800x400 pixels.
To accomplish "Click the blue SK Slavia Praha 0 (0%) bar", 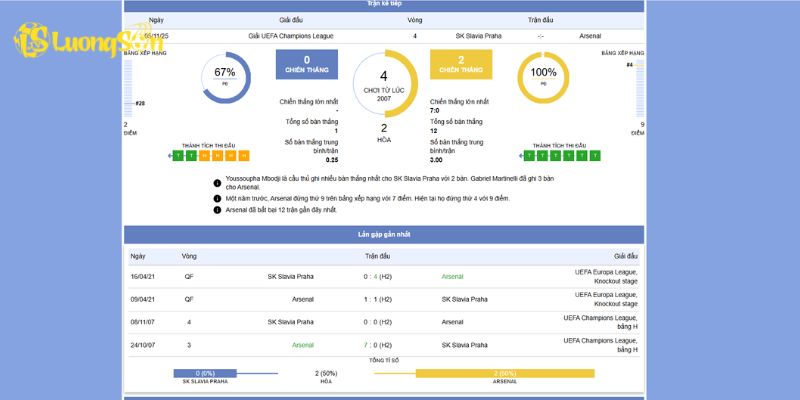I will (205, 373).
